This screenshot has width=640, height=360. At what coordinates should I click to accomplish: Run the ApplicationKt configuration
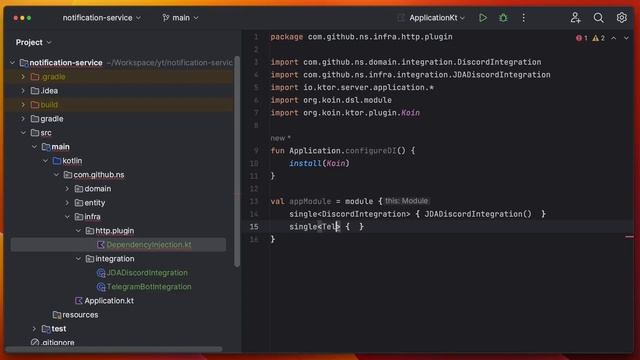pos(483,18)
